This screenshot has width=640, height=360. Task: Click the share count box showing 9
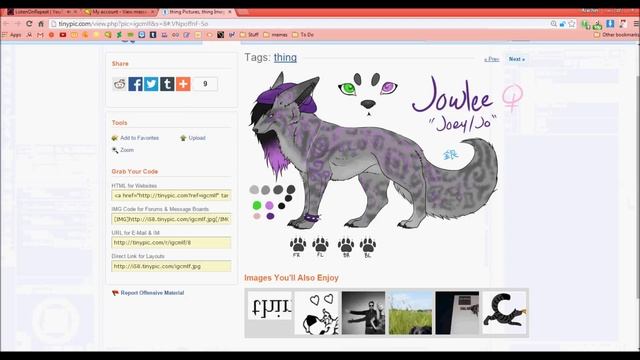point(205,84)
